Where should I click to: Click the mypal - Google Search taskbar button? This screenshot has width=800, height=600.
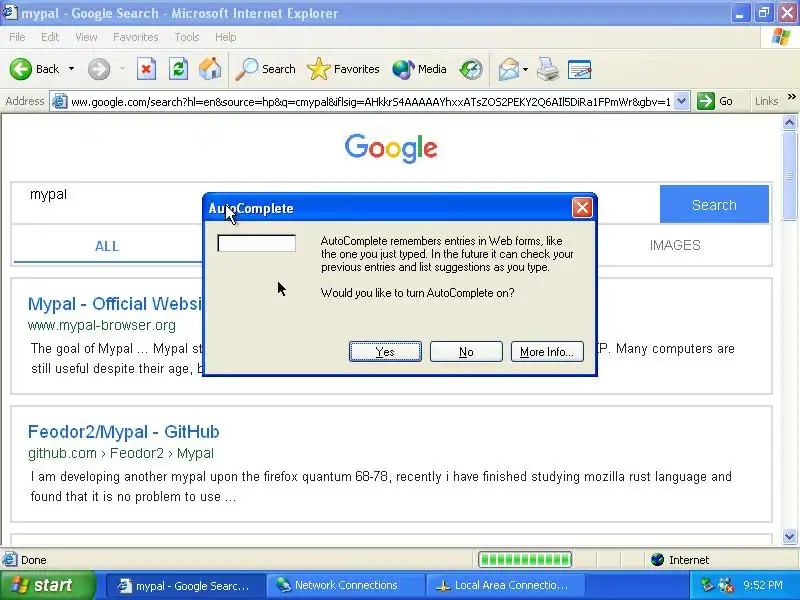pos(186,585)
